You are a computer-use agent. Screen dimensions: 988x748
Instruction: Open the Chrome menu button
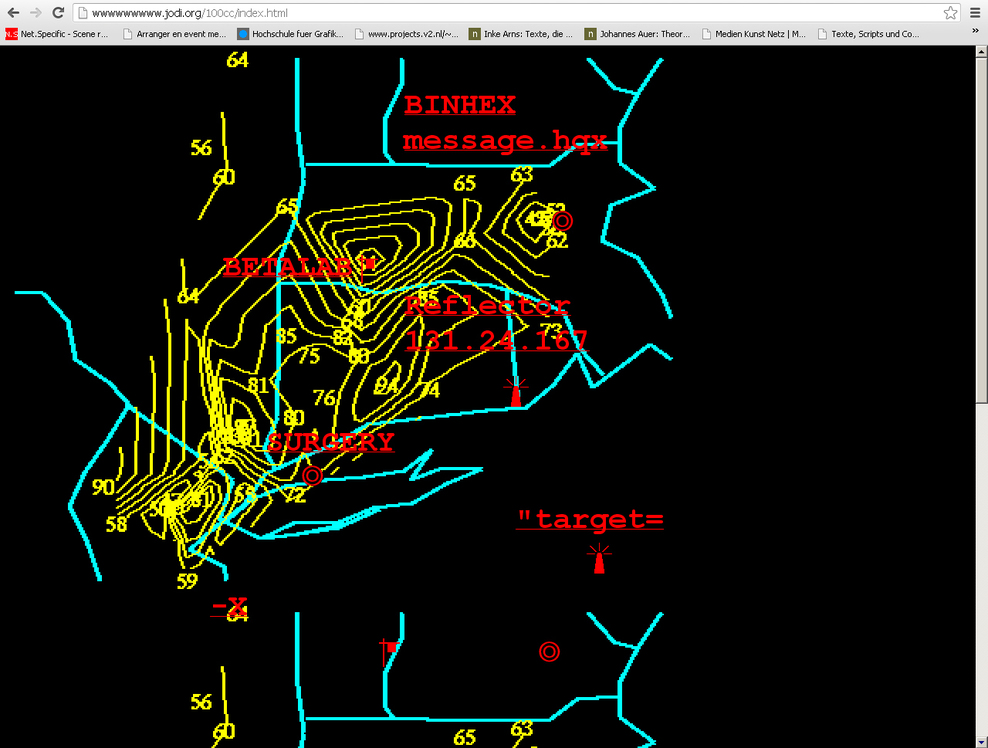coord(975,13)
